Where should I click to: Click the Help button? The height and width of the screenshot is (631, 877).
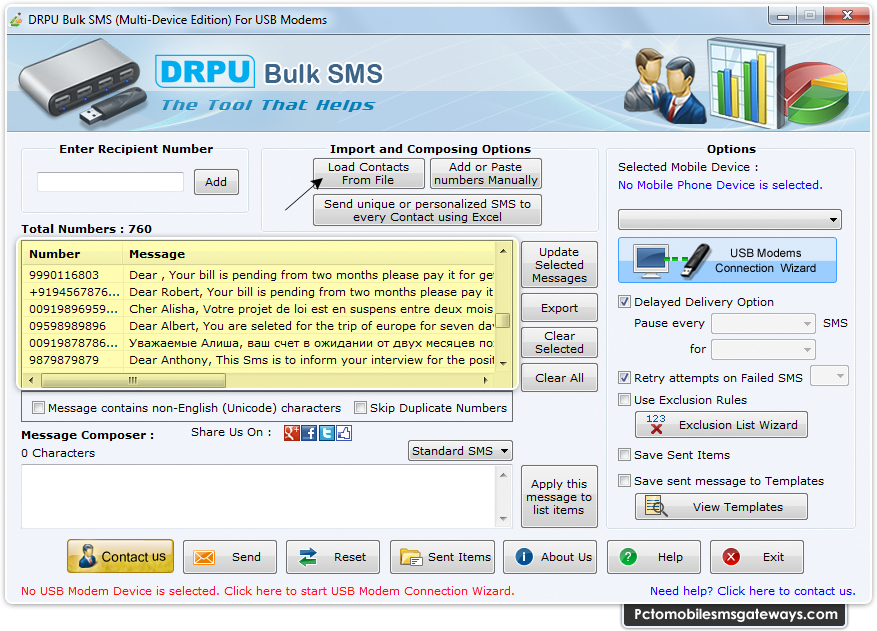coord(654,557)
